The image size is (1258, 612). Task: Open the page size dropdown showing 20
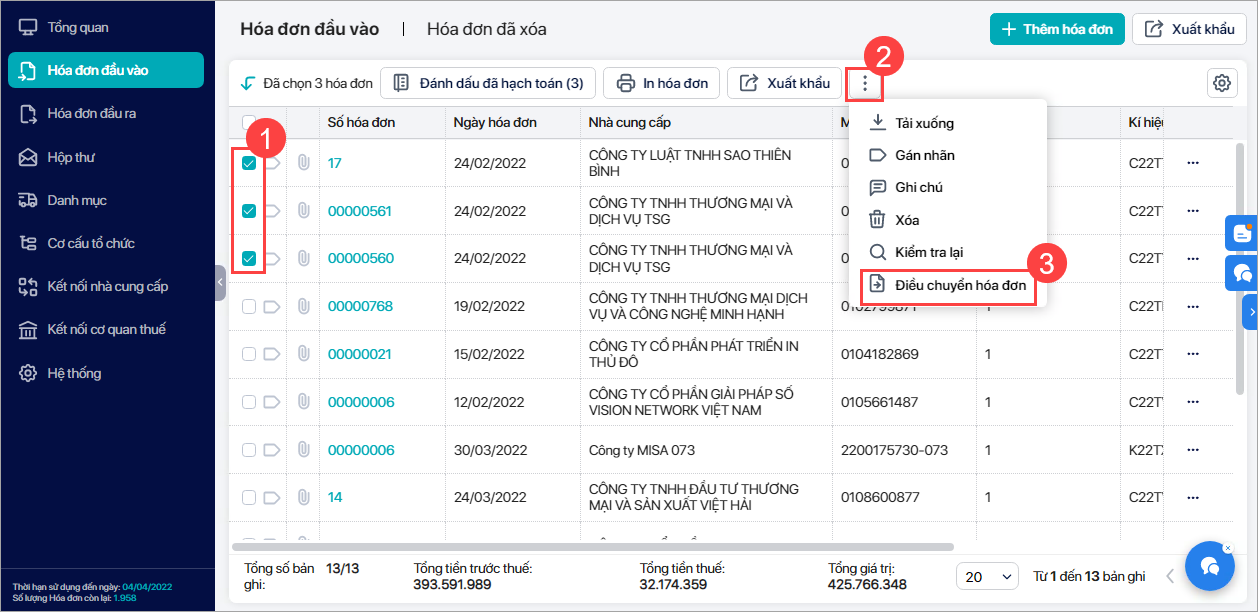986,576
